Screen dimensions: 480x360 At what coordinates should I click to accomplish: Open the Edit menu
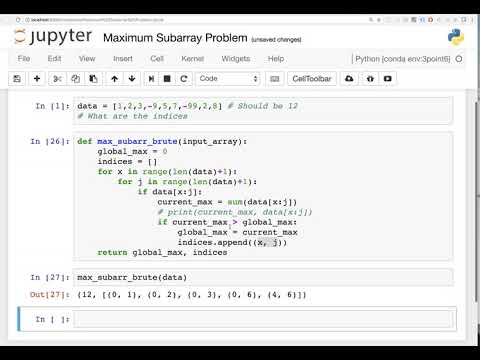[54, 59]
